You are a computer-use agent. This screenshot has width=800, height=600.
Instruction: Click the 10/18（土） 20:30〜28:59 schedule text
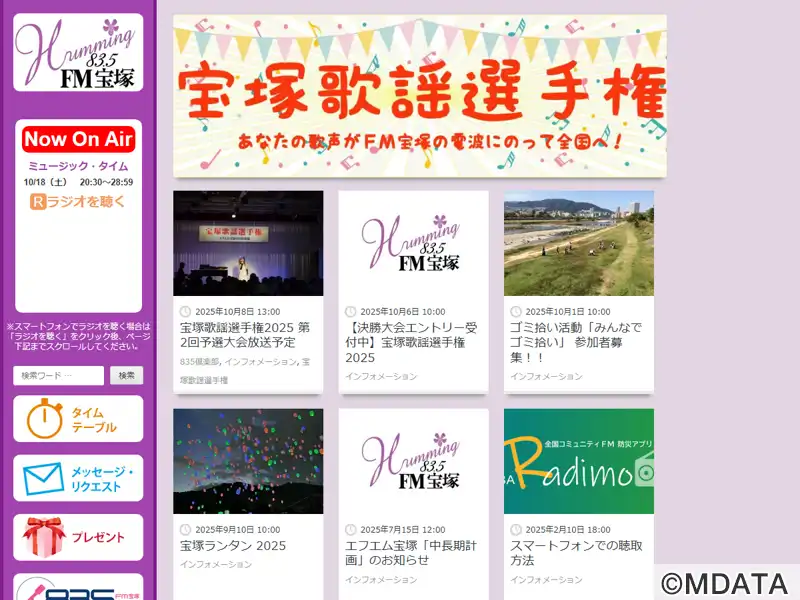(78, 182)
